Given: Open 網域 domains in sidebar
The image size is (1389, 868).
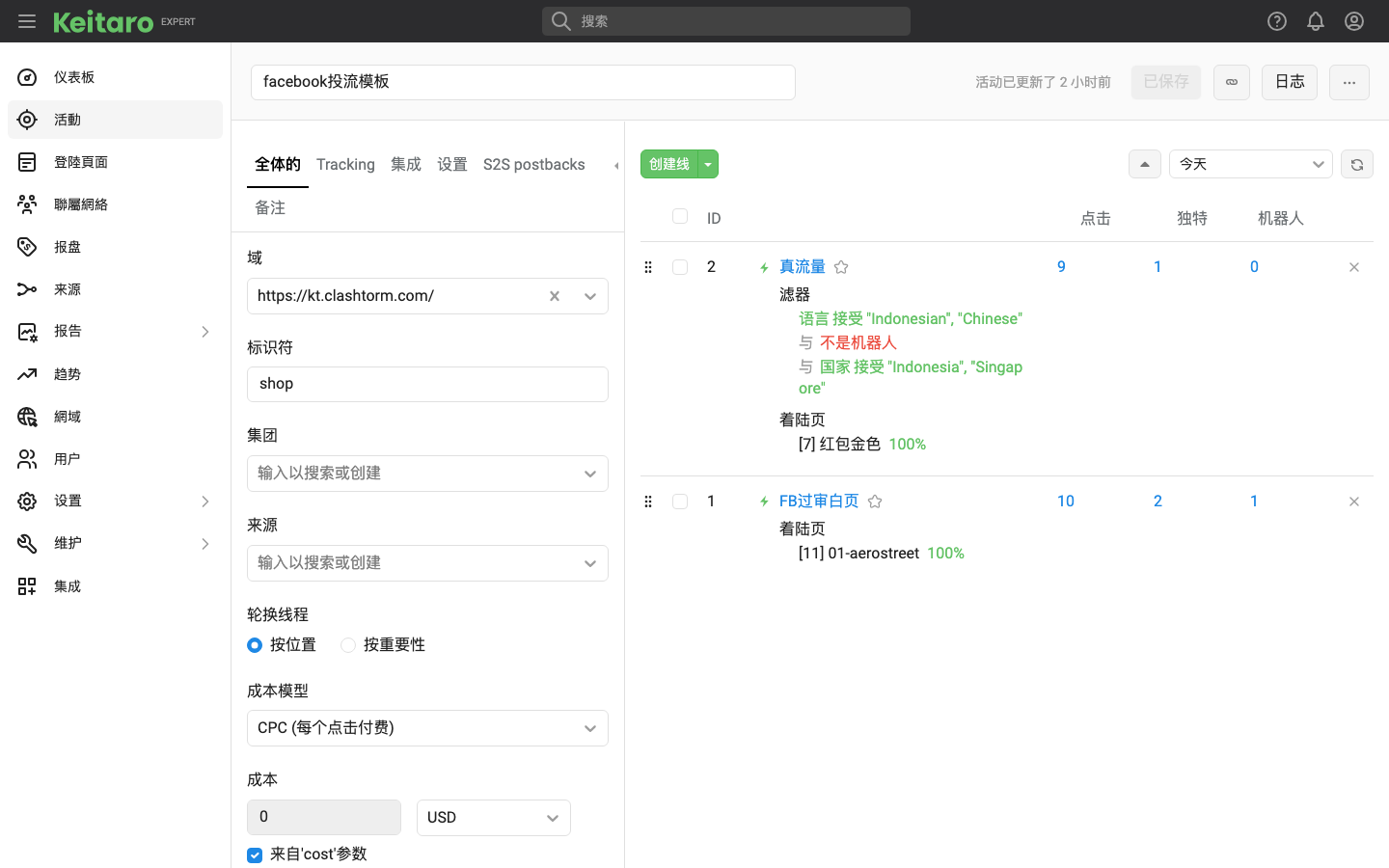Looking at the screenshot, I should tap(115, 417).
